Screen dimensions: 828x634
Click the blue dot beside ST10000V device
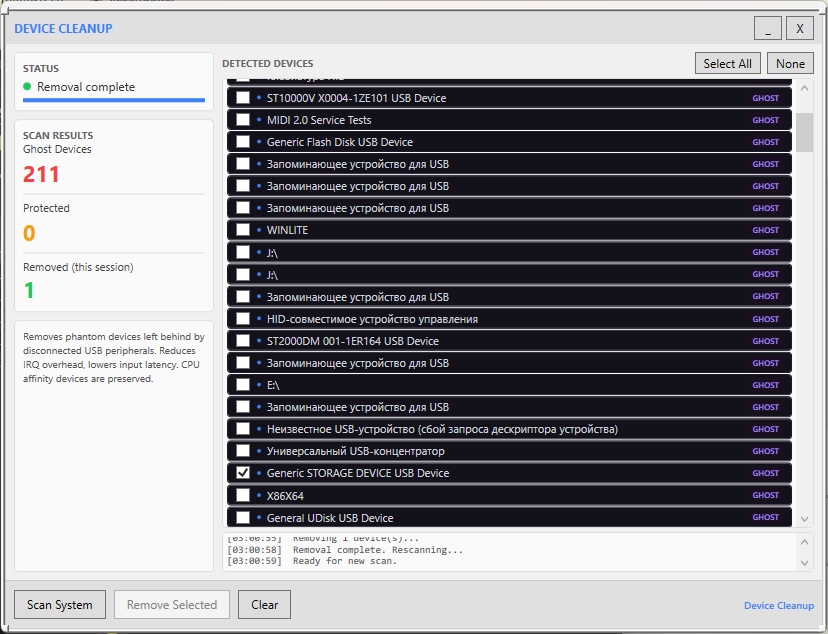coord(259,98)
